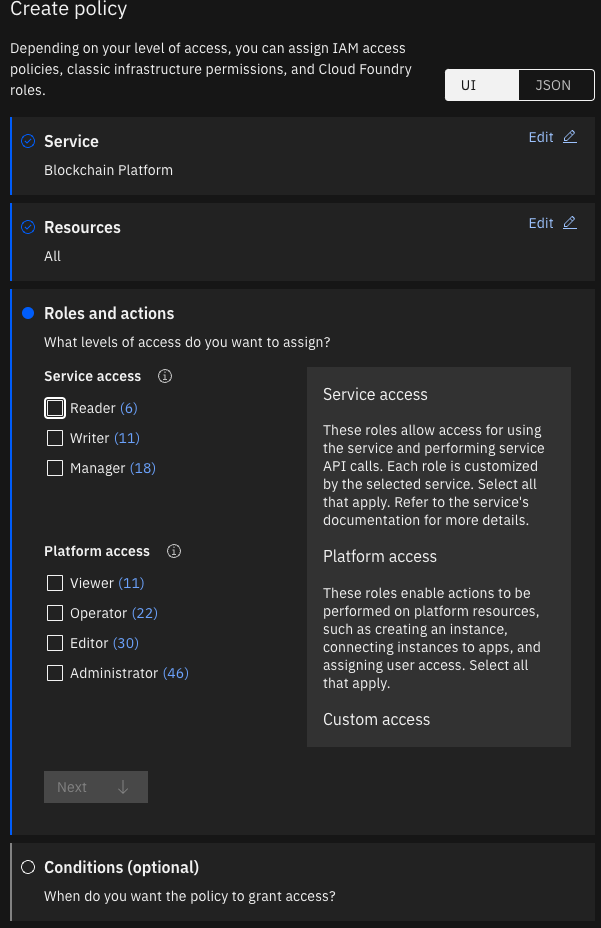Check the Reader service access checkbox
Image resolution: width=601 pixels, height=928 pixels.
(x=55, y=408)
